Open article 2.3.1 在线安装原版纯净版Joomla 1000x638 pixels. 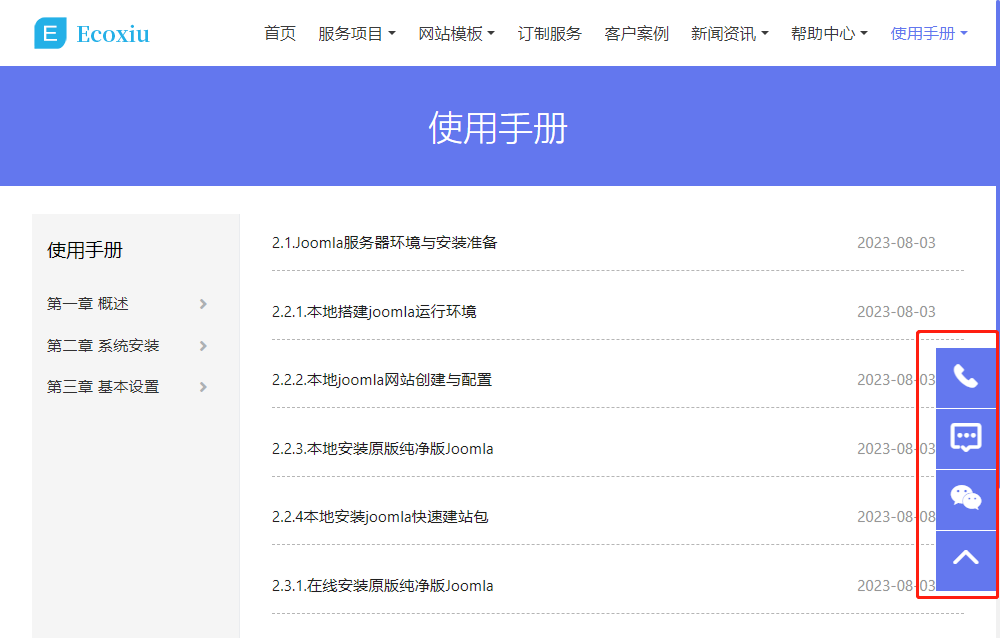383,586
